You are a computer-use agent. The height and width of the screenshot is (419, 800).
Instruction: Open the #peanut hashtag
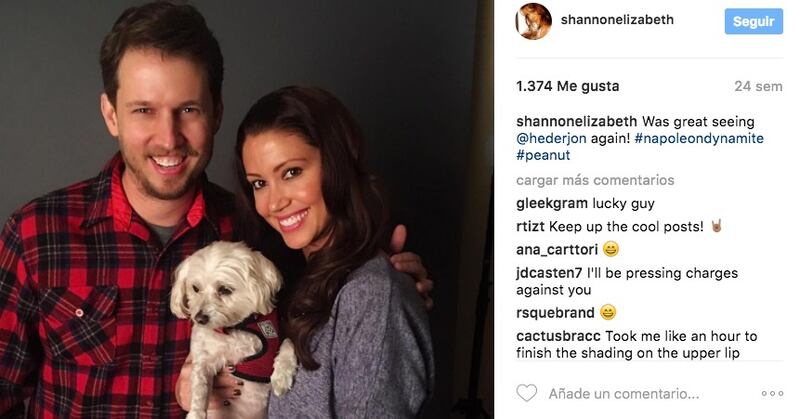click(543, 155)
